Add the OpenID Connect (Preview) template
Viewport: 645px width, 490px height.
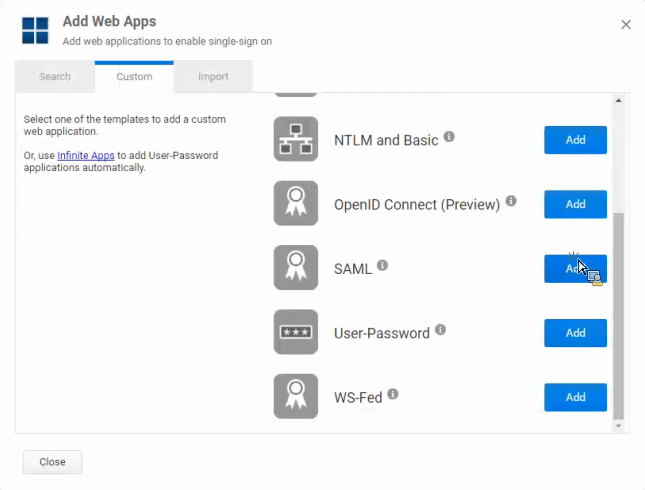pyautogui.click(x=575, y=204)
